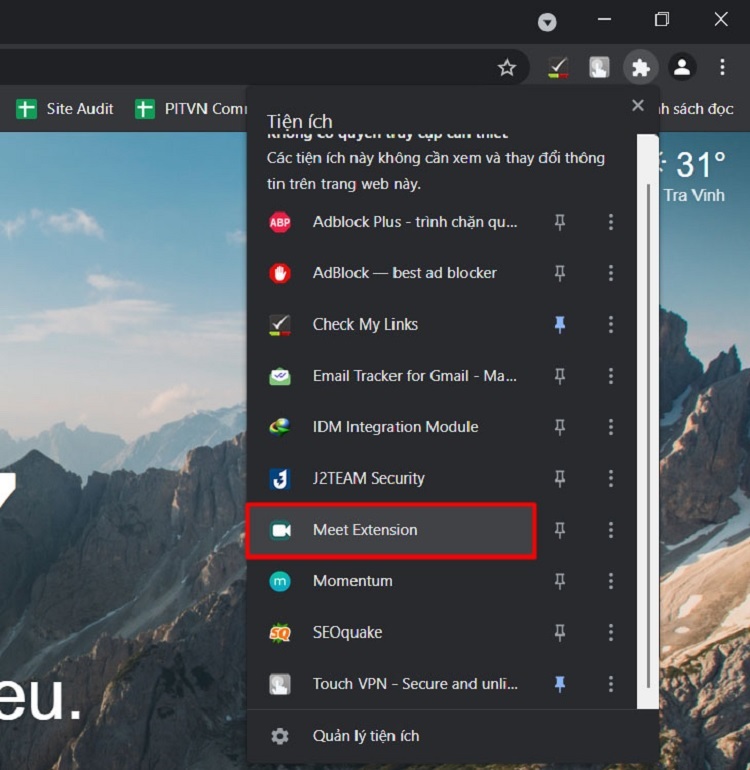Viewport: 750px width, 770px height.
Task: Click the Touch VPN list icon
Action: point(280,684)
